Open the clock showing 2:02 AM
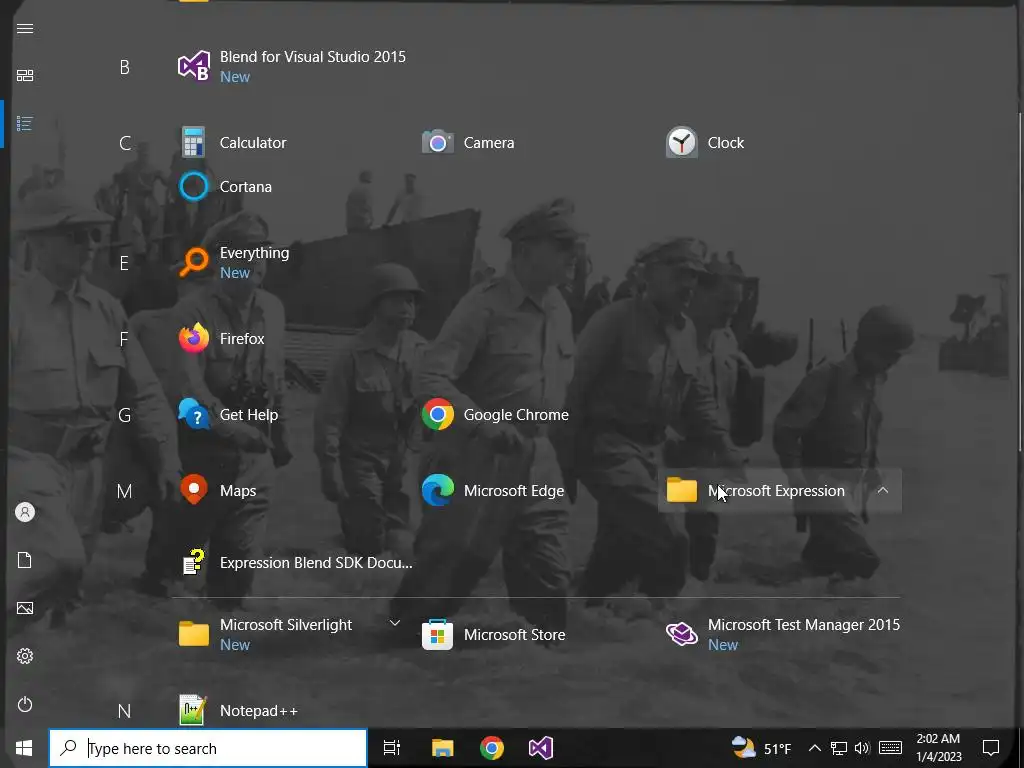This screenshot has width=1024, height=768. tap(938, 748)
